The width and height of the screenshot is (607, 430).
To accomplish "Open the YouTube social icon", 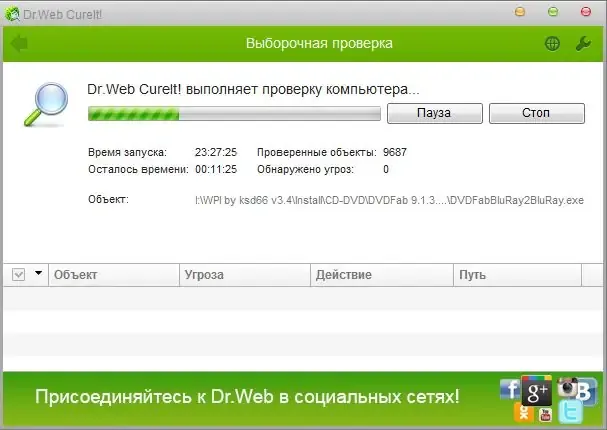I will click(x=545, y=414).
